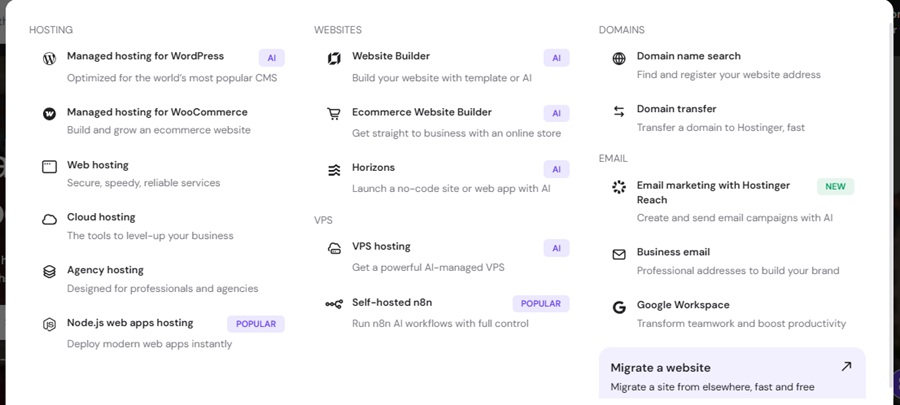Click the Node.js hexagon icon
The height and width of the screenshot is (405, 900).
[49, 325]
